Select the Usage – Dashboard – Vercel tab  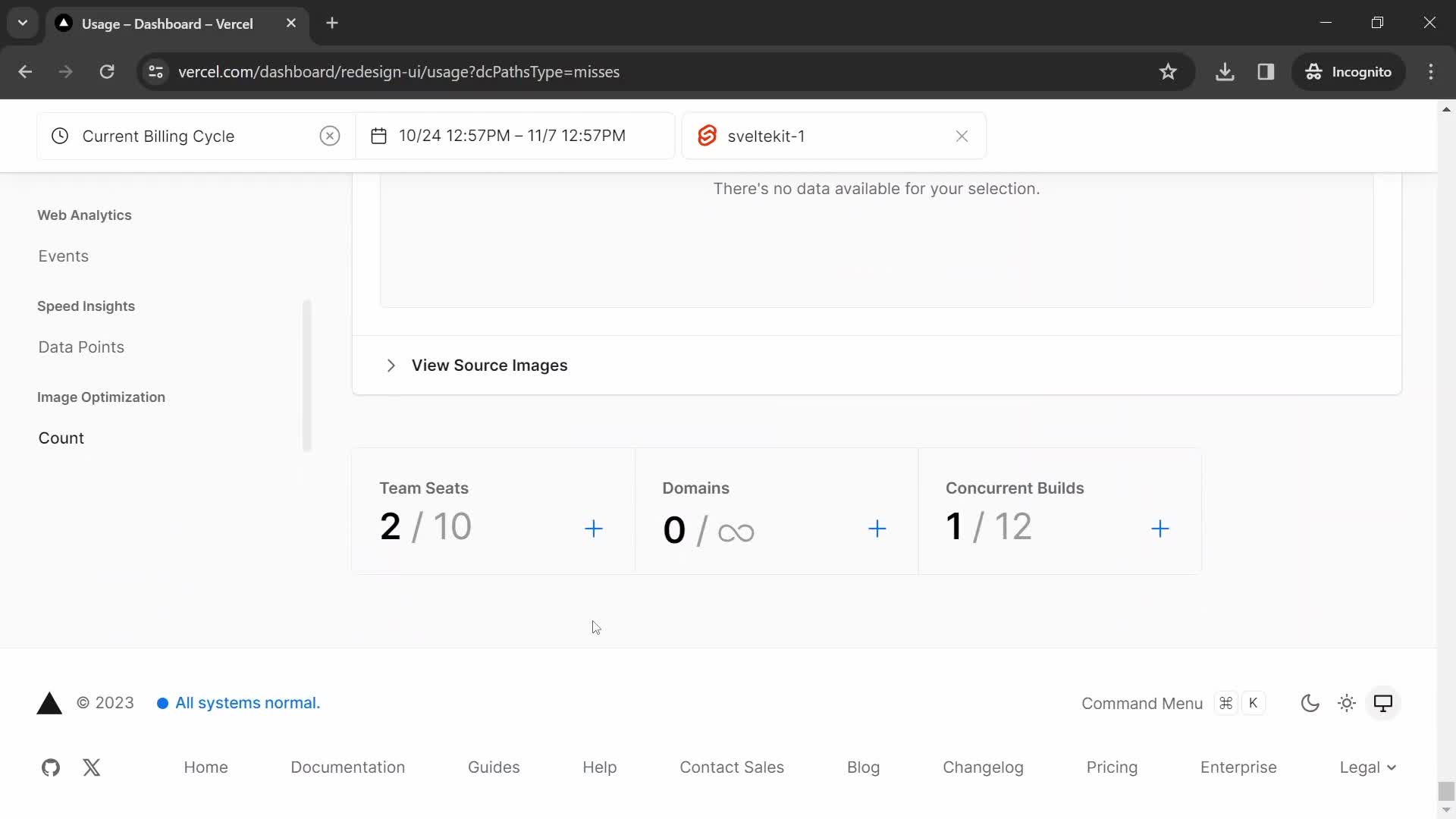tap(177, 24)
